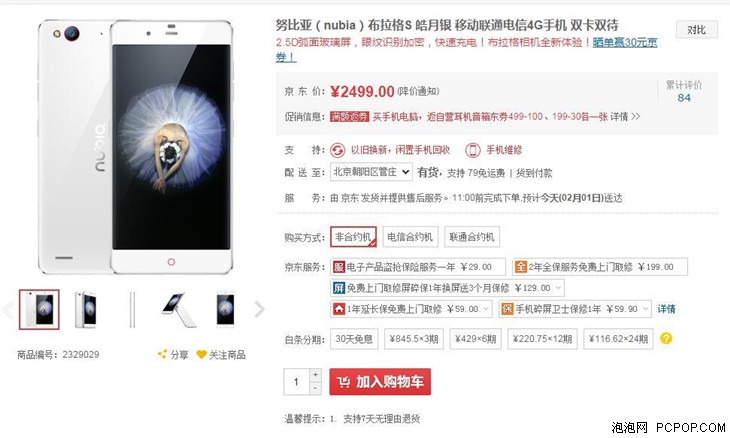
Task: Click the 对比 compare button
Action: tap(696, 30)
